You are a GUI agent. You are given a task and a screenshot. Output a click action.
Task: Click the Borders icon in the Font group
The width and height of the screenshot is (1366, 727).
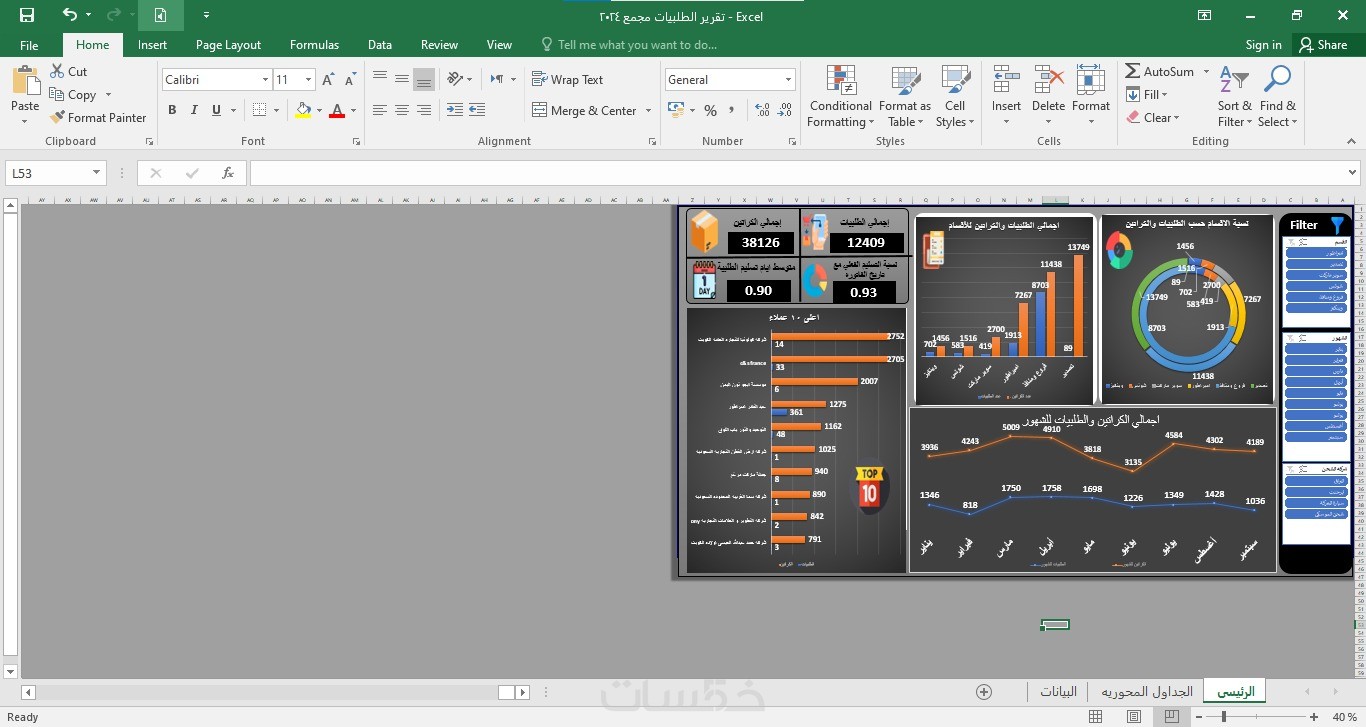point(260,110)
